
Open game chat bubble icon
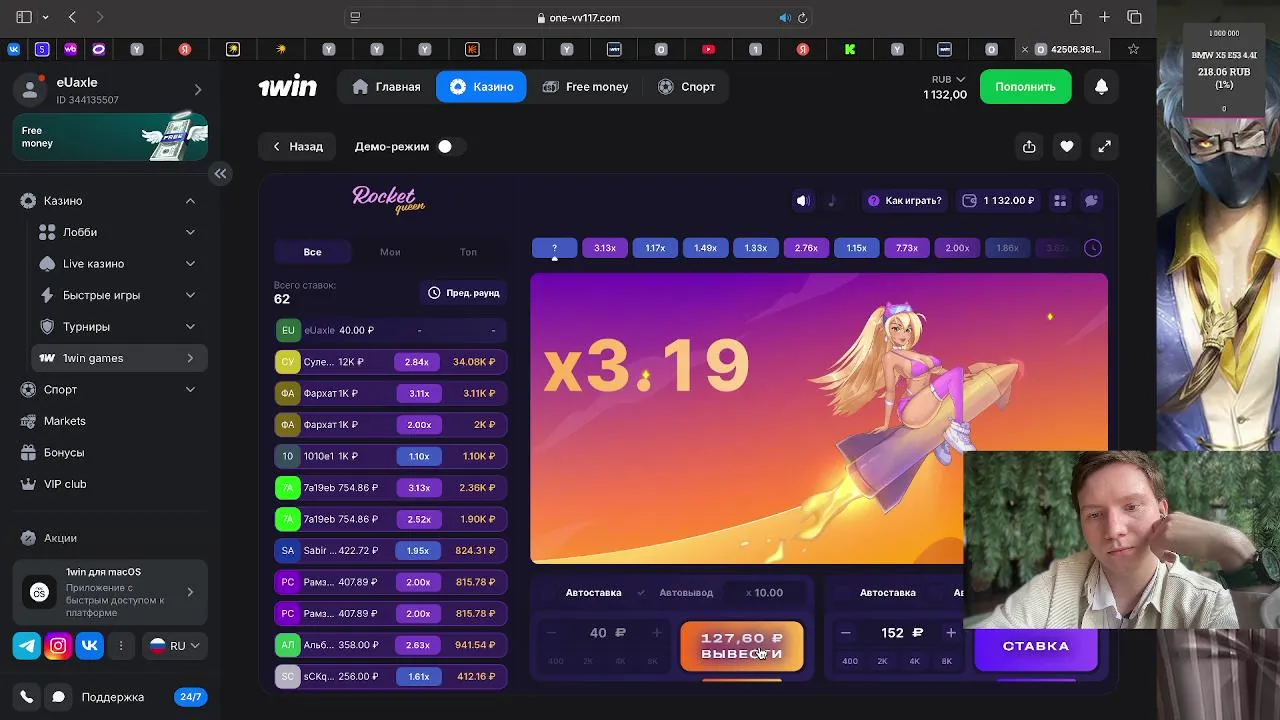(x=1091, y=201)
